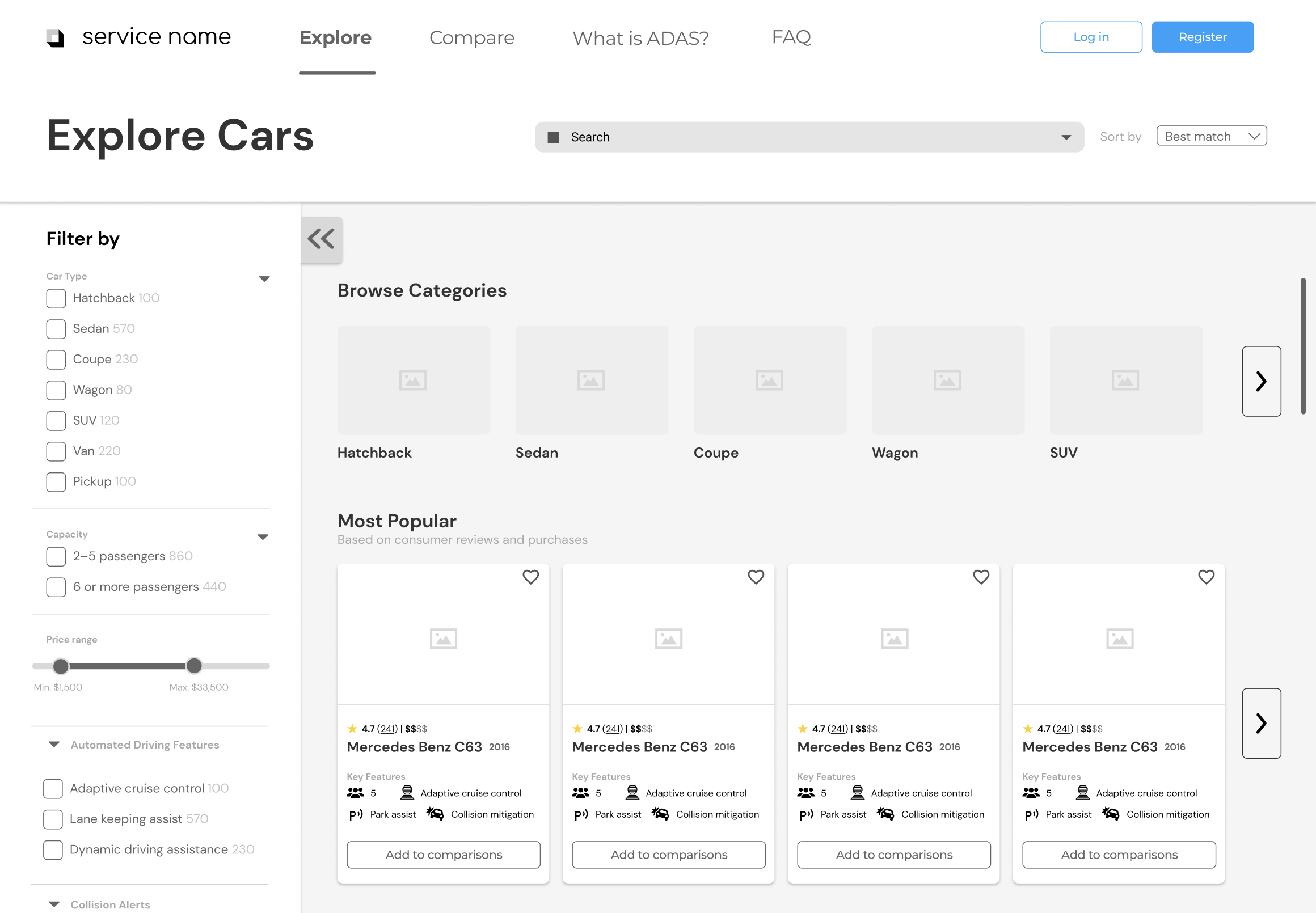Show next Browse Categories with right arrow
Screen dimensions: 1316x913
(1261, 381)
